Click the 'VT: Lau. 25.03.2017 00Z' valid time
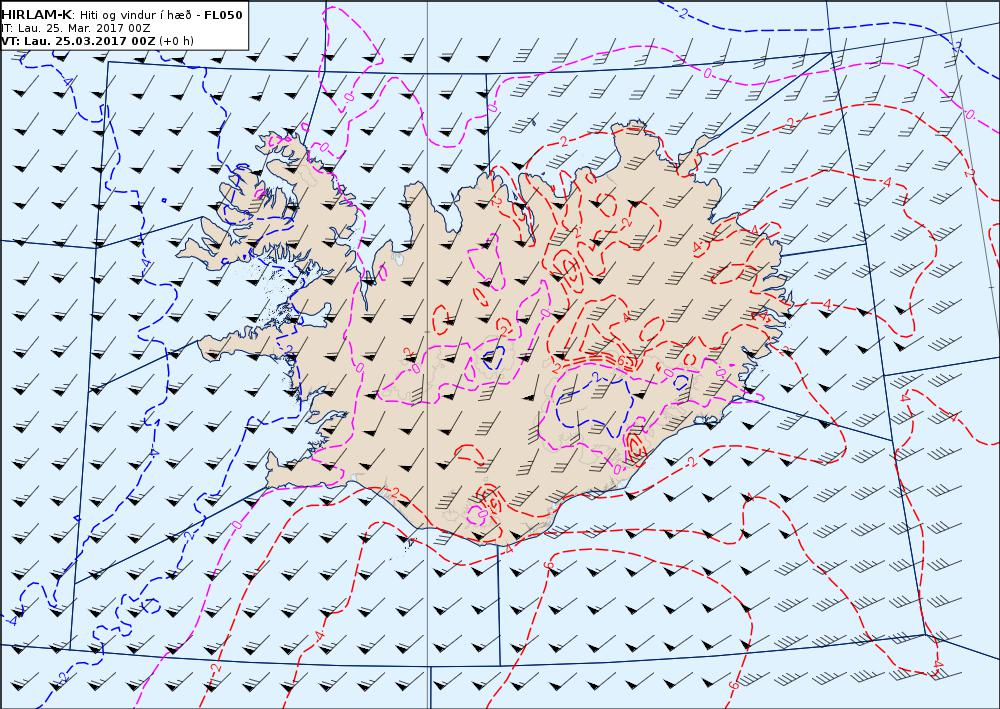Viewport: 1000px width, 709px height. [x=78, y=41]
